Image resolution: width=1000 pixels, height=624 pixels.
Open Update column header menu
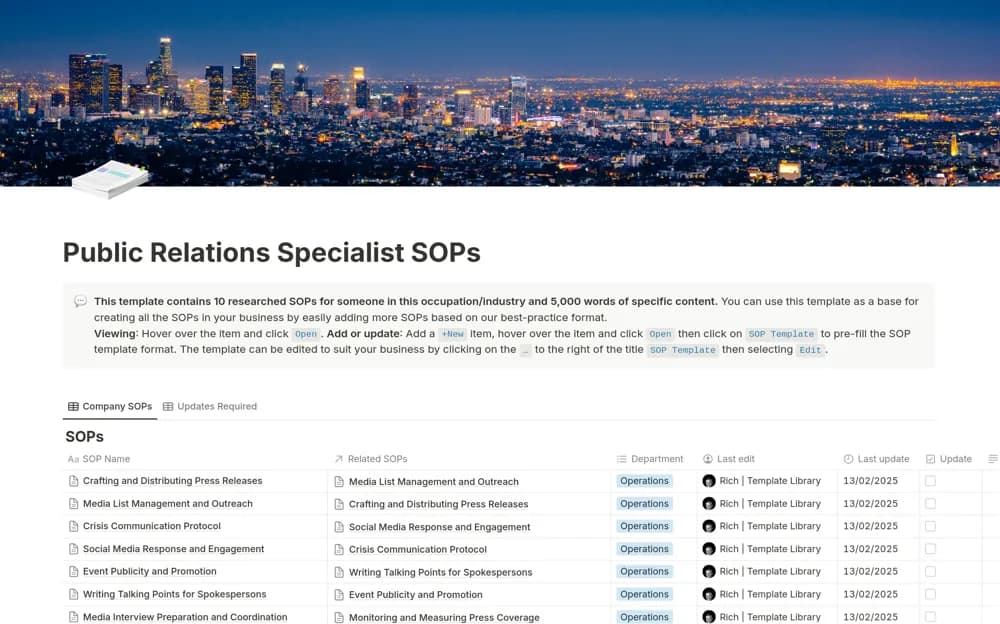(951, 459)
